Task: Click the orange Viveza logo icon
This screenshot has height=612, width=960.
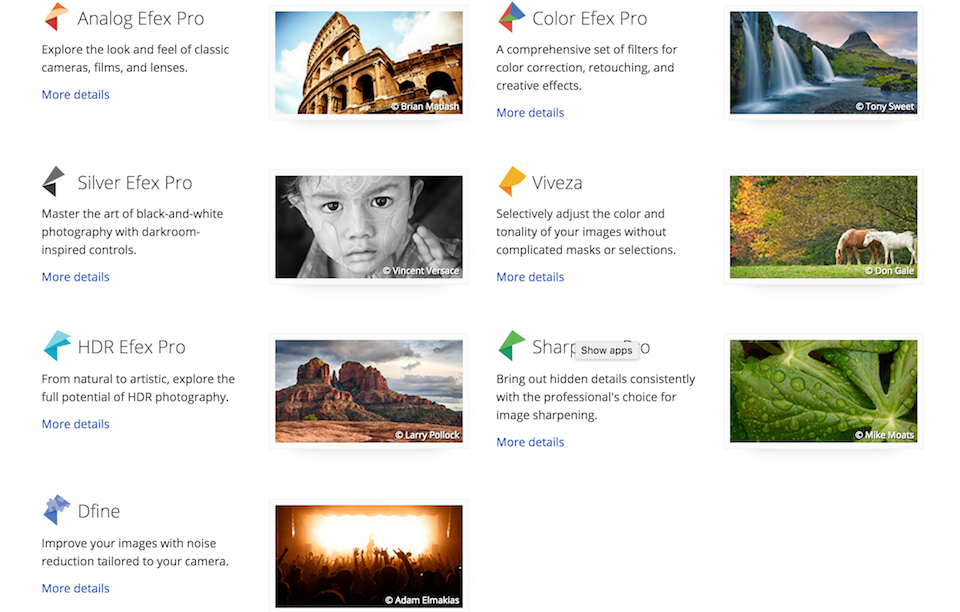Action: (512, 181)
